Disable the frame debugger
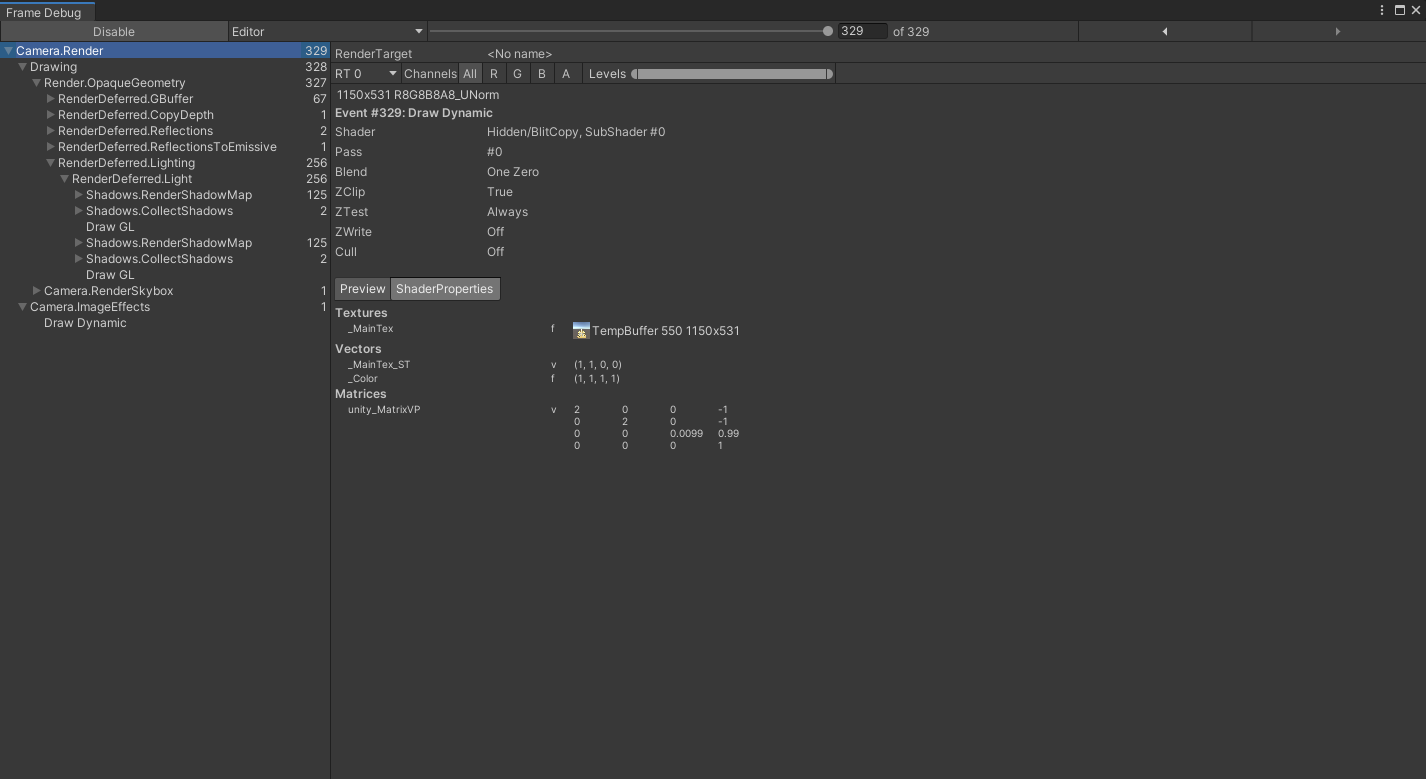Screen dimensions: 1426x779 coord(114,31)
